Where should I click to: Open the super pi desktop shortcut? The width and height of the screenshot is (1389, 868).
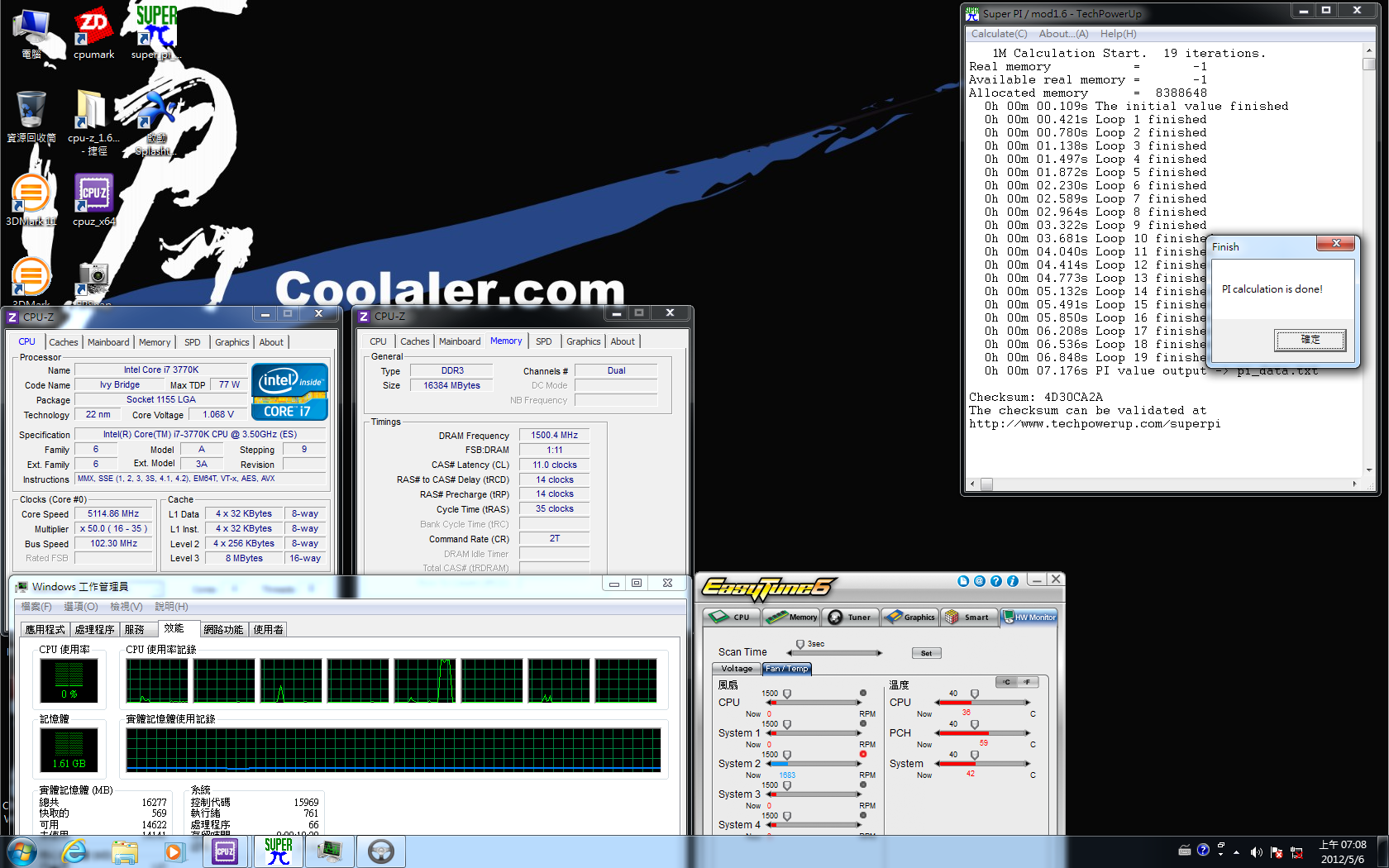(156, 34)
